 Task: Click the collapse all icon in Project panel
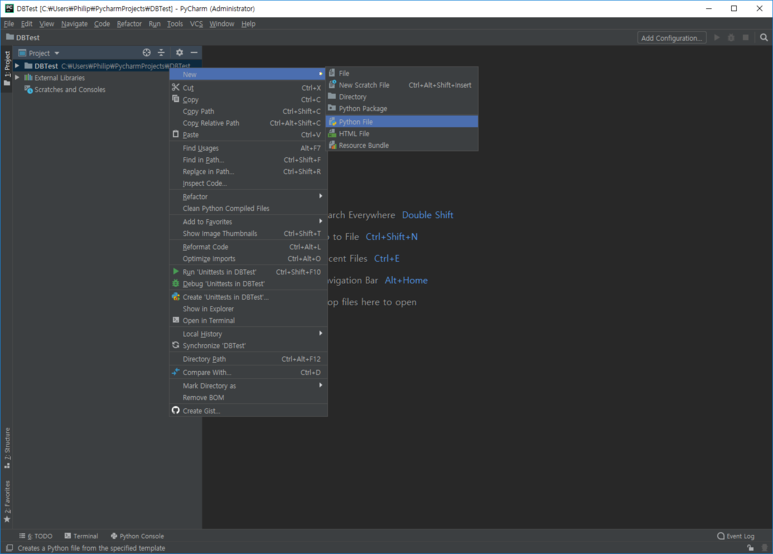[161, 53]
